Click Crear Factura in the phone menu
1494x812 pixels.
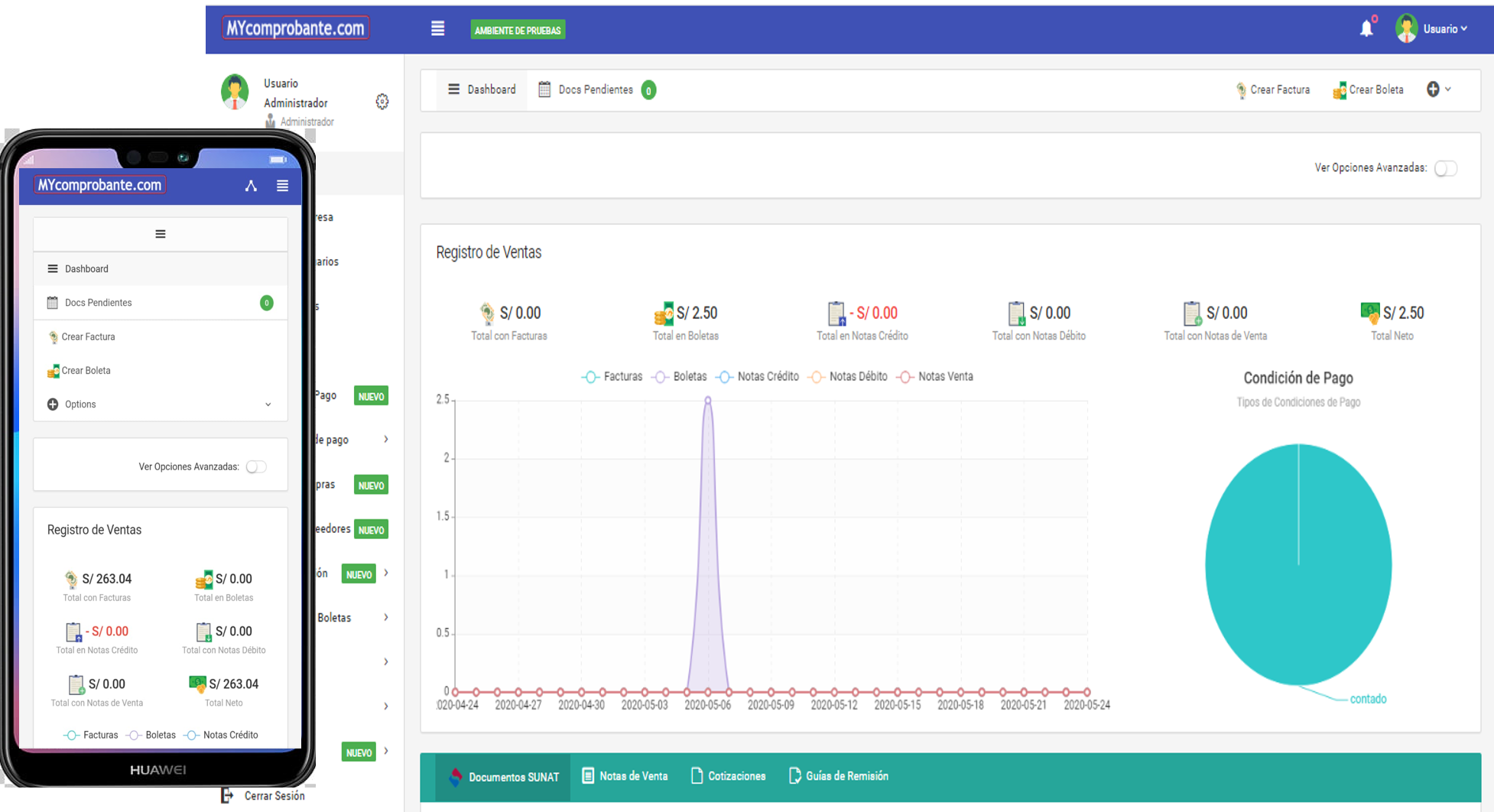[x=161, y=336]
